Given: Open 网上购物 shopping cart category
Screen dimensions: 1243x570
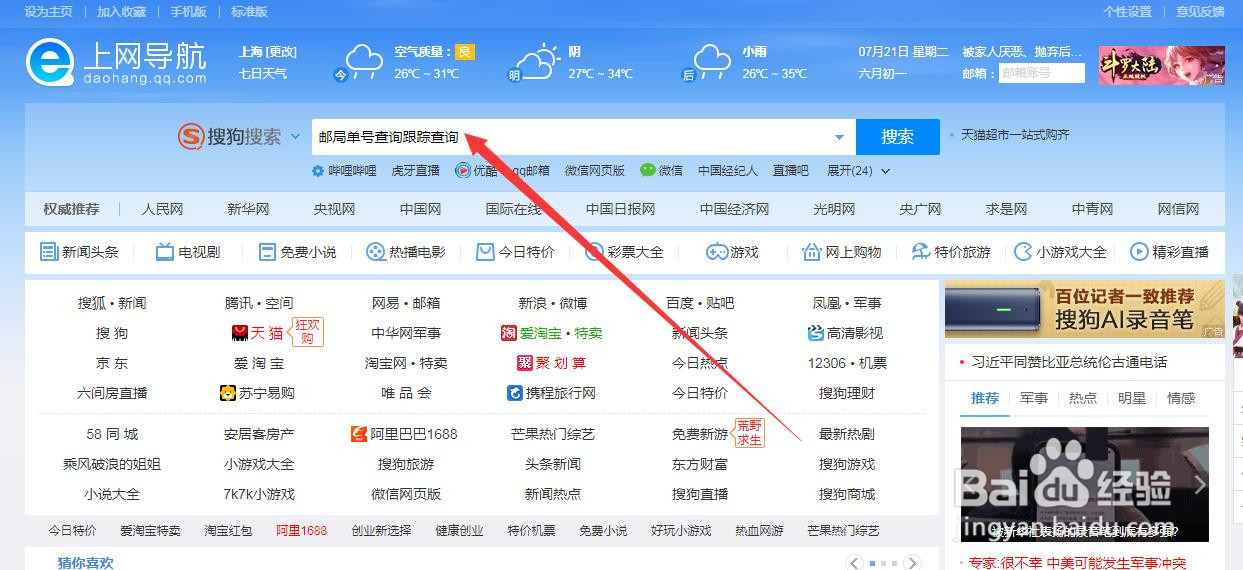Looking at the screenshot, I should (812, 252).
